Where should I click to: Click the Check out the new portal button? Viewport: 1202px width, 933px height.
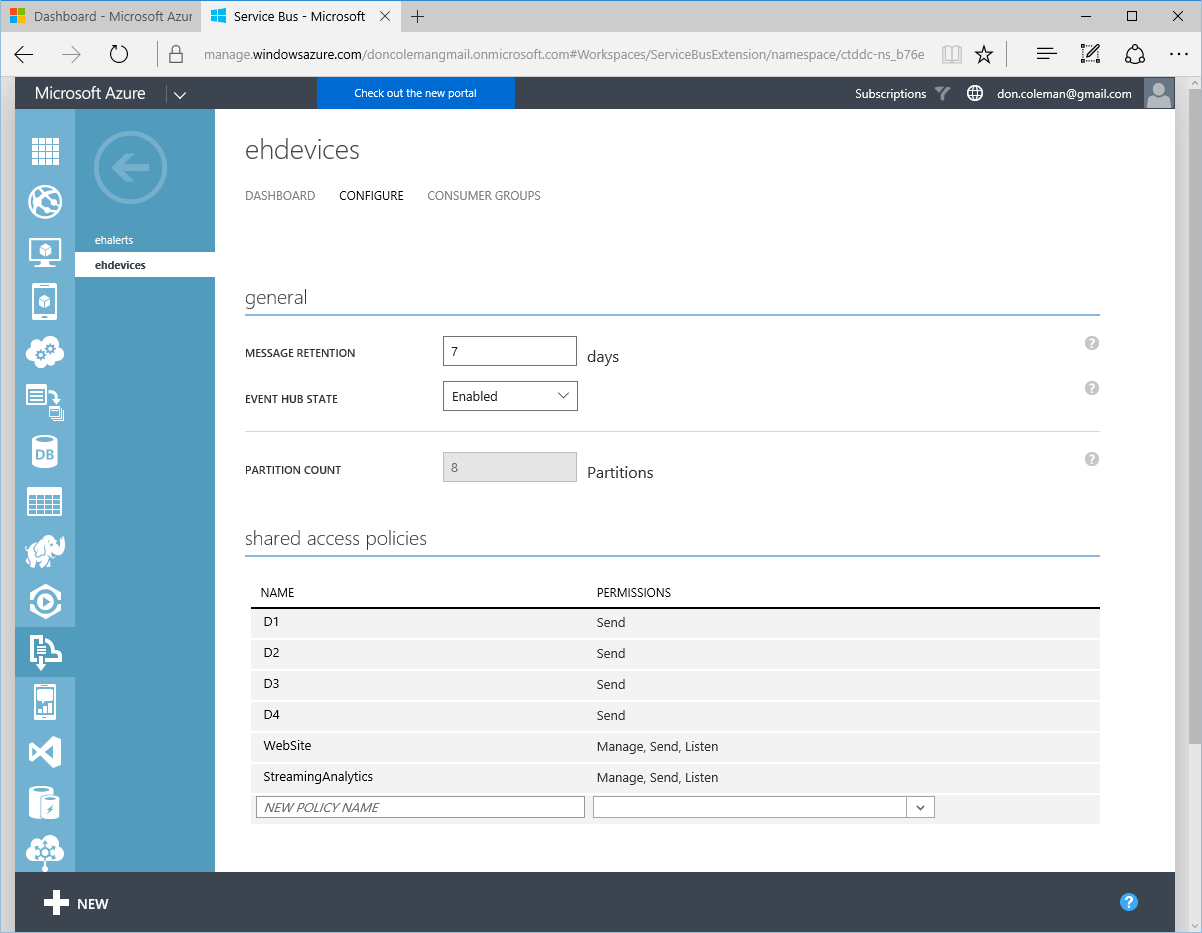(416, 93)
